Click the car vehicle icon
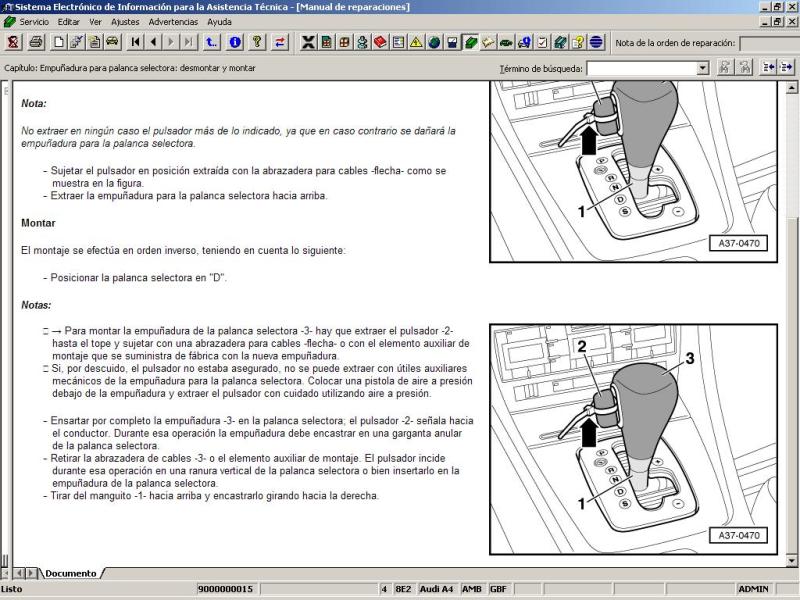800x600 pixels. click(113, 42)
